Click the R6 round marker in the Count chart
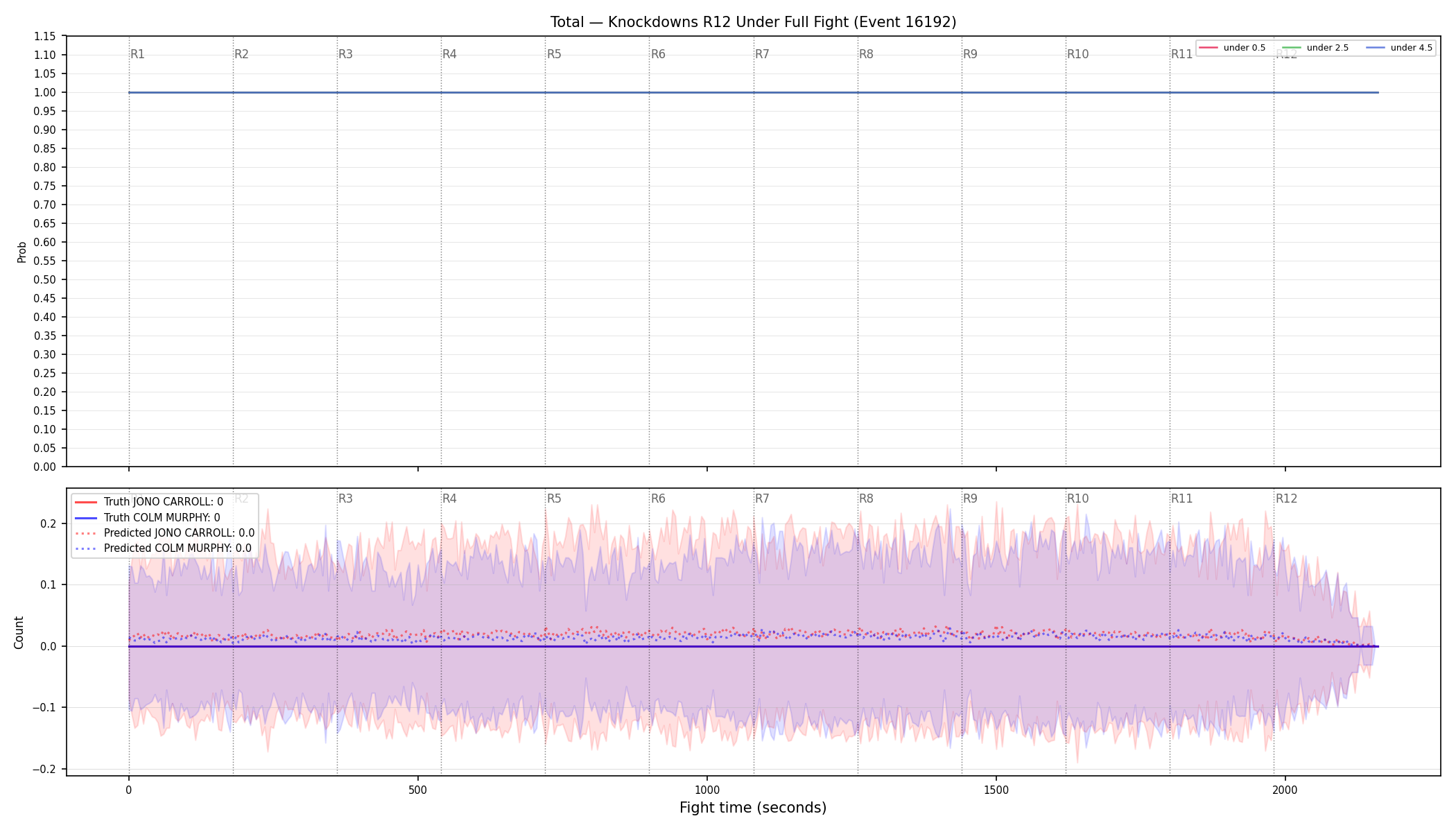 point(658,499)
